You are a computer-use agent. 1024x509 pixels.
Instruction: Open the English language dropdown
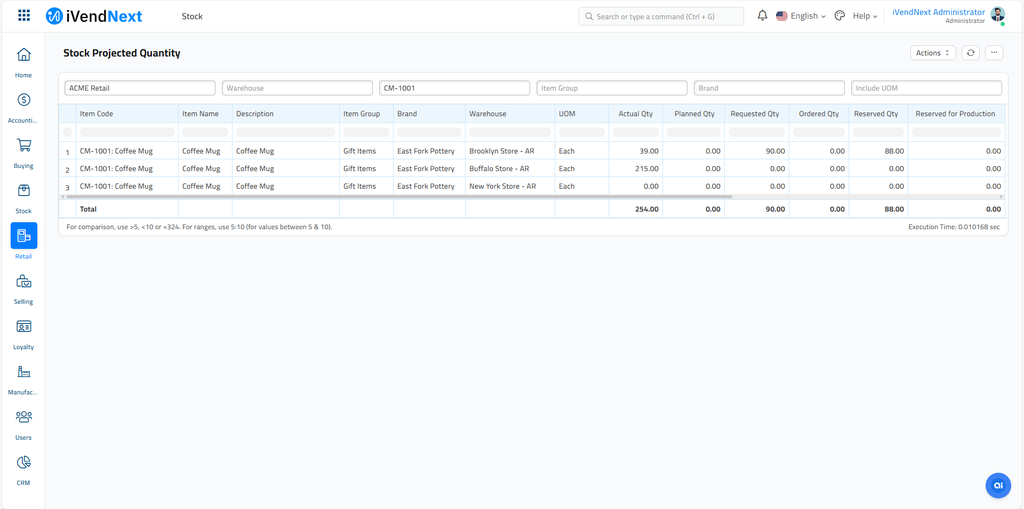point(802,16)
